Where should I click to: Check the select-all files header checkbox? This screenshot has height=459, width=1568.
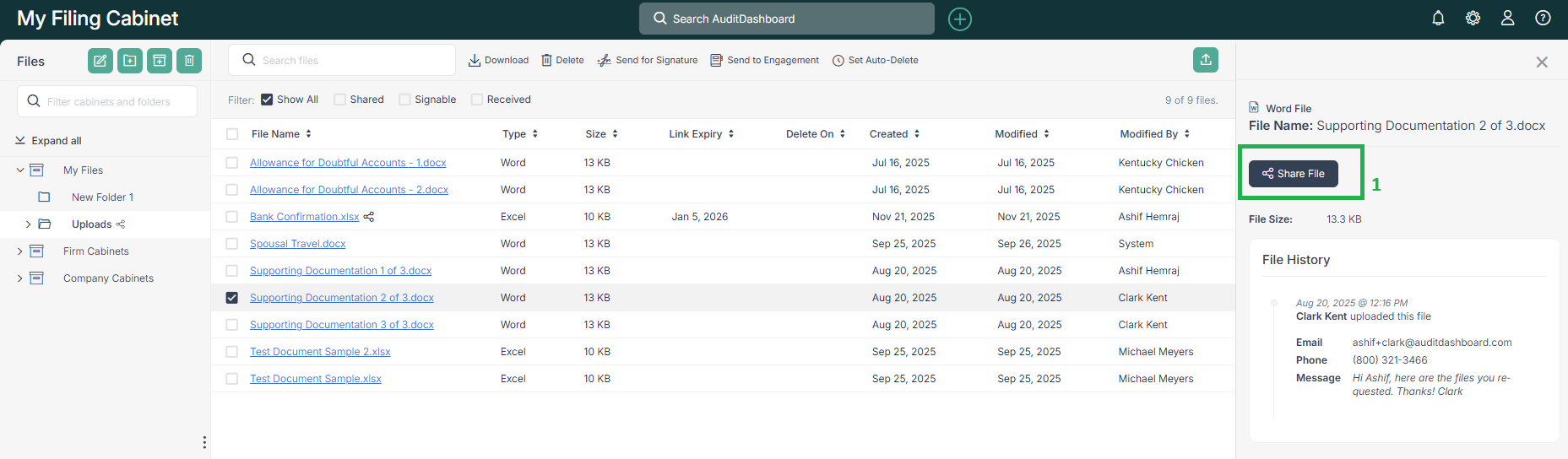tap(232, 134)
